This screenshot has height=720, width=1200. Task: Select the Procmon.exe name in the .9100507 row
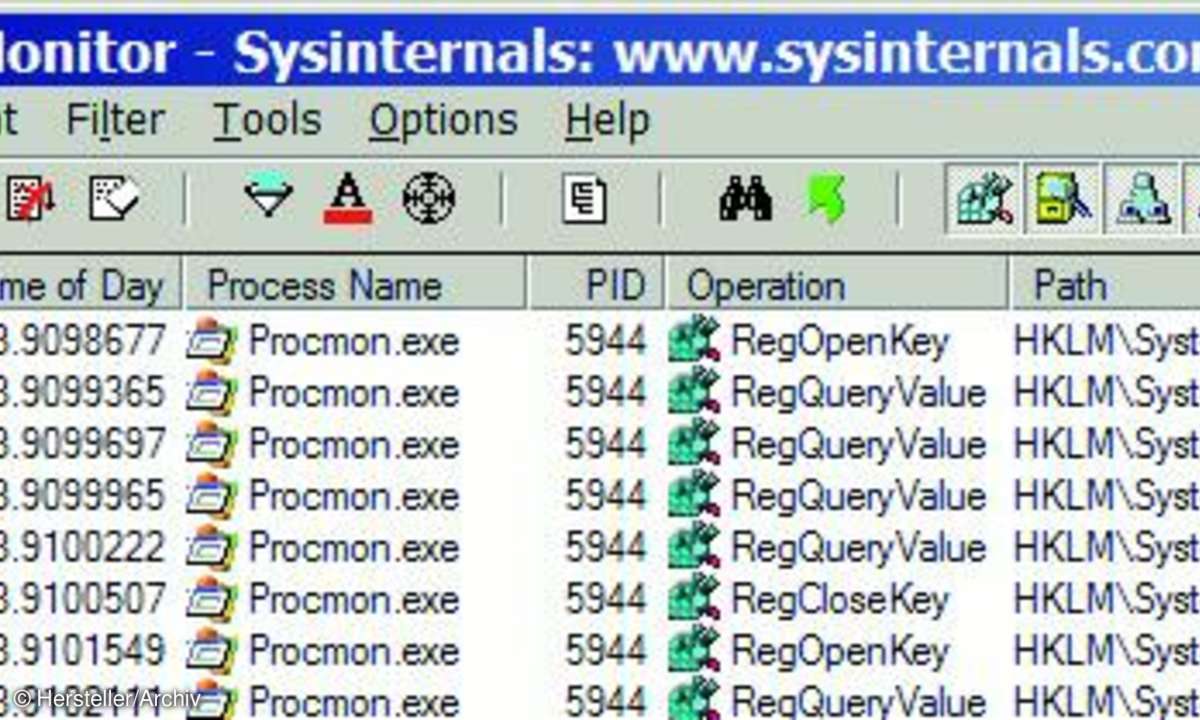354,599
